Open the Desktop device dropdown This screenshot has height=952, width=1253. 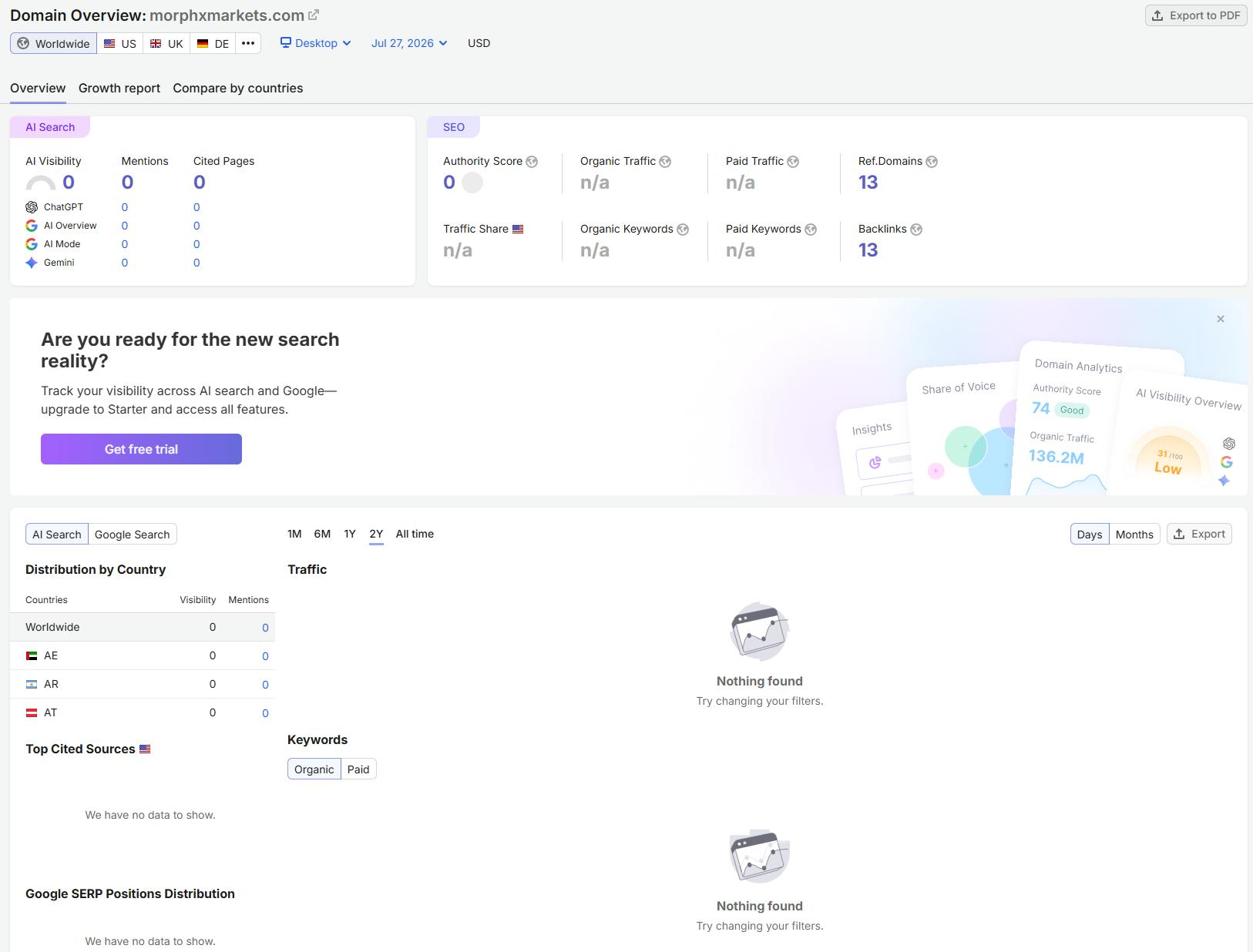(x=315, y=43)
